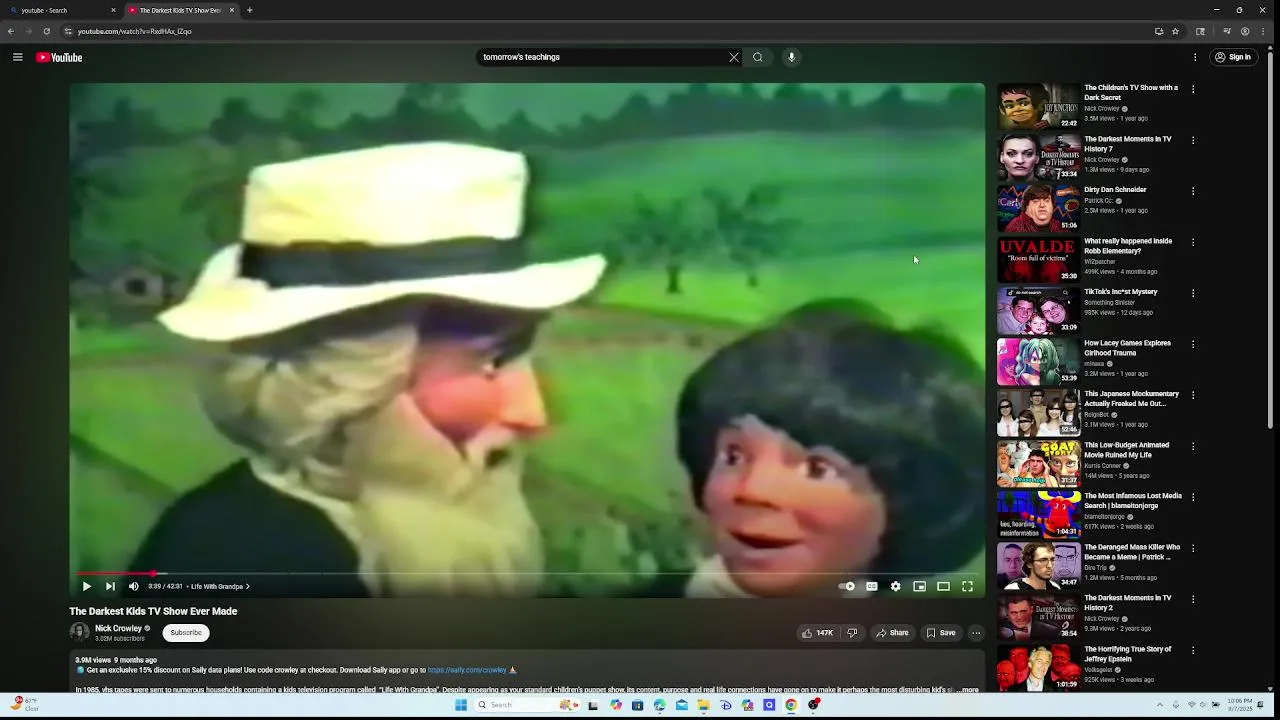This screenshot has height=720, width=1280.
Task: Open Microsoft Edge from taskbar
Action: pos(659,705)
